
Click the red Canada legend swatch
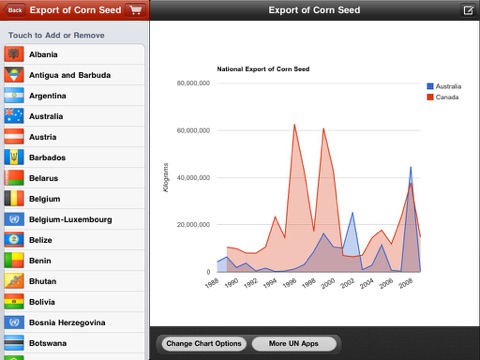click(x=430, y=97)
